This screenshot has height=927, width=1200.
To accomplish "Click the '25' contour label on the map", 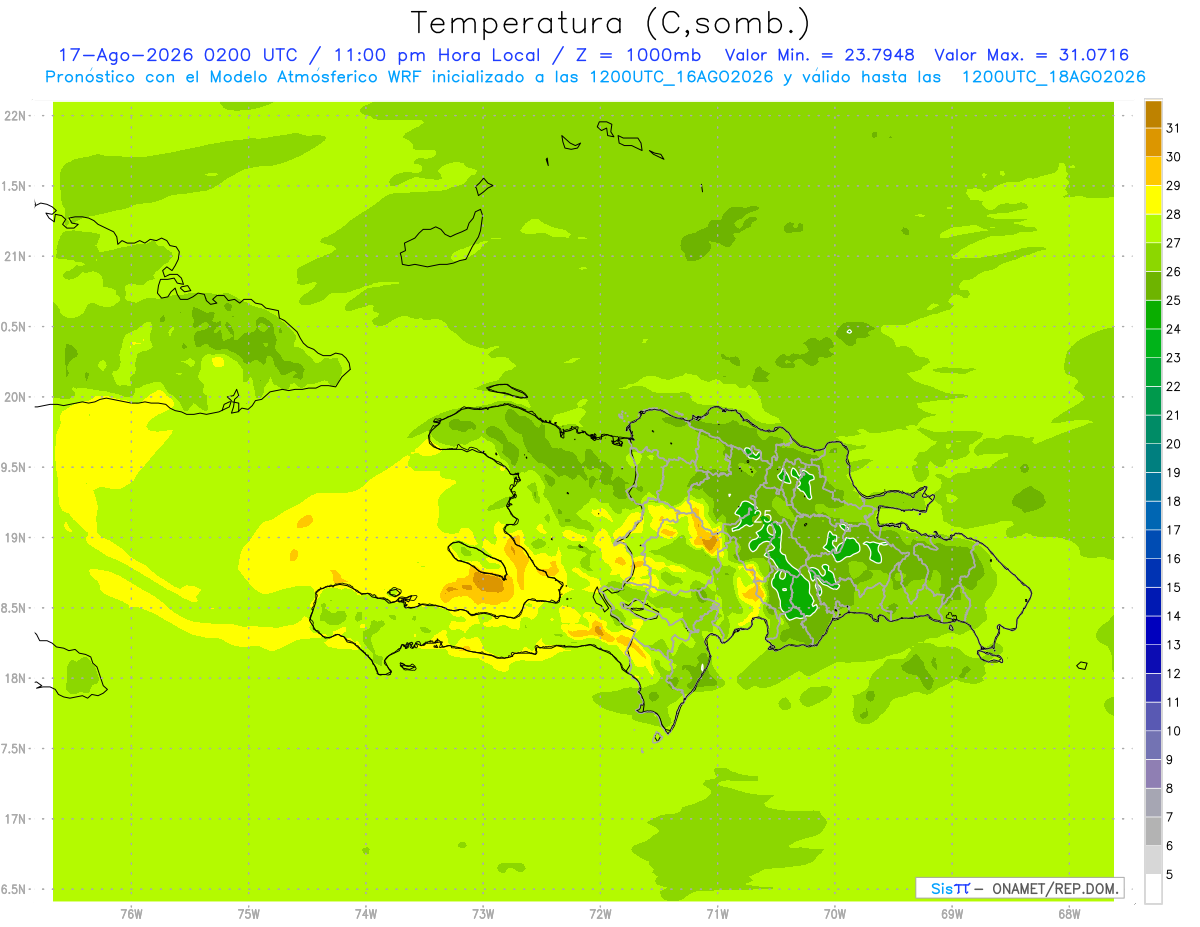I will tap(762, 517).
